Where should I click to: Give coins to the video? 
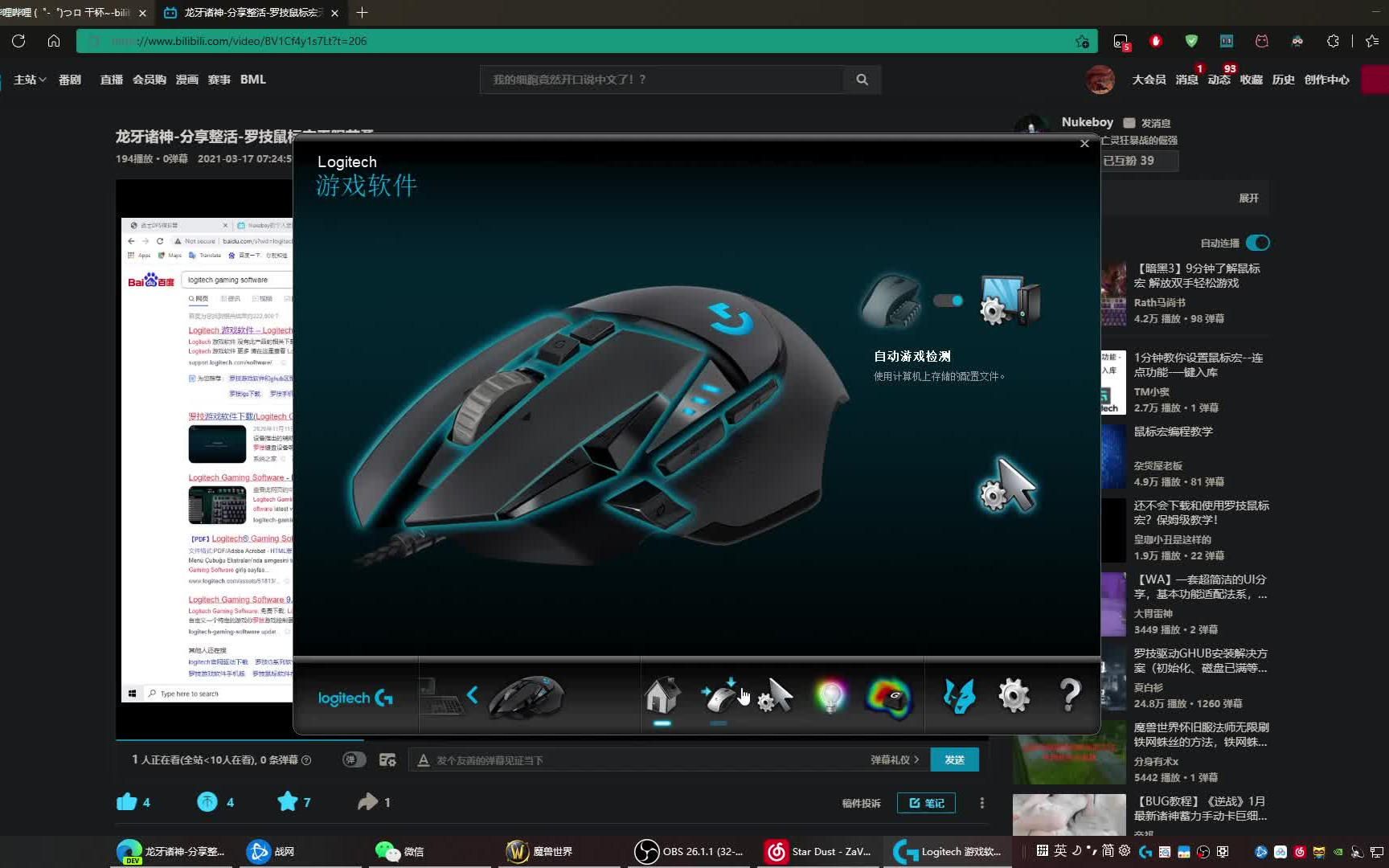coord(207,801)
